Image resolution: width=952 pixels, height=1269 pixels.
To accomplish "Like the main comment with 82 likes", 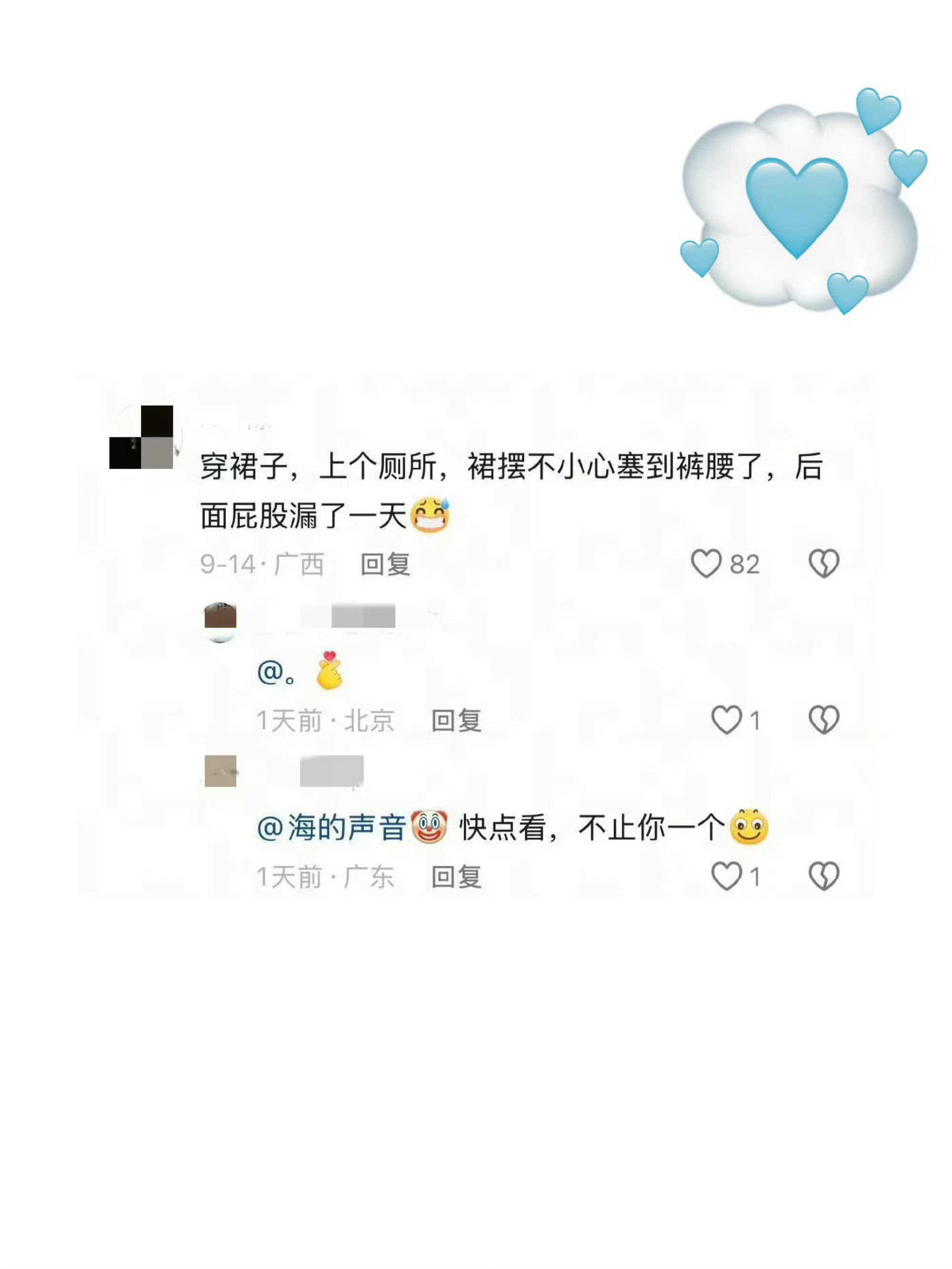I will click(x=705, y=563).
